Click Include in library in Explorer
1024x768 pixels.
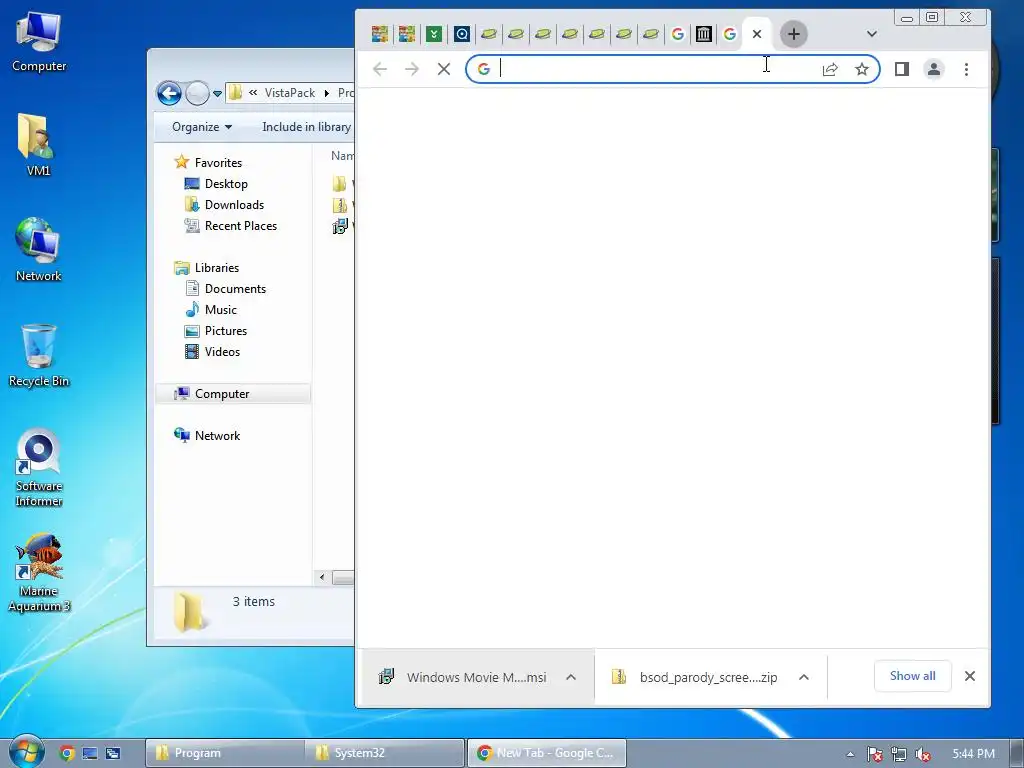[x=306, y=127]
